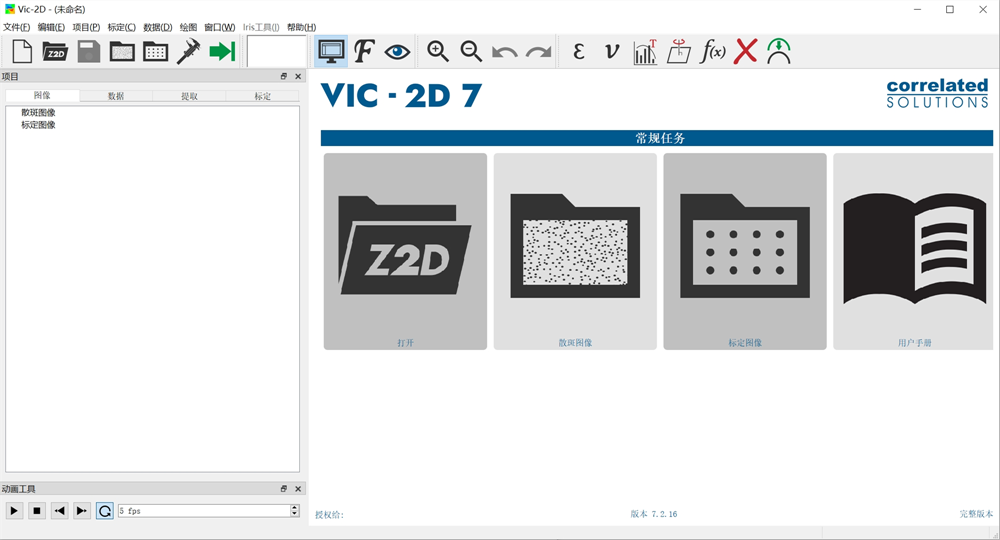Add speckle images via toolbar folder icon
Image resolution: width=1000 pixels, height=540 pixels.
click(122, 52)
